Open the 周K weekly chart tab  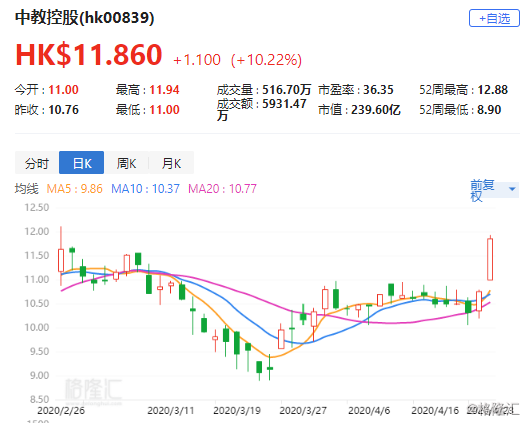[126, 163]
